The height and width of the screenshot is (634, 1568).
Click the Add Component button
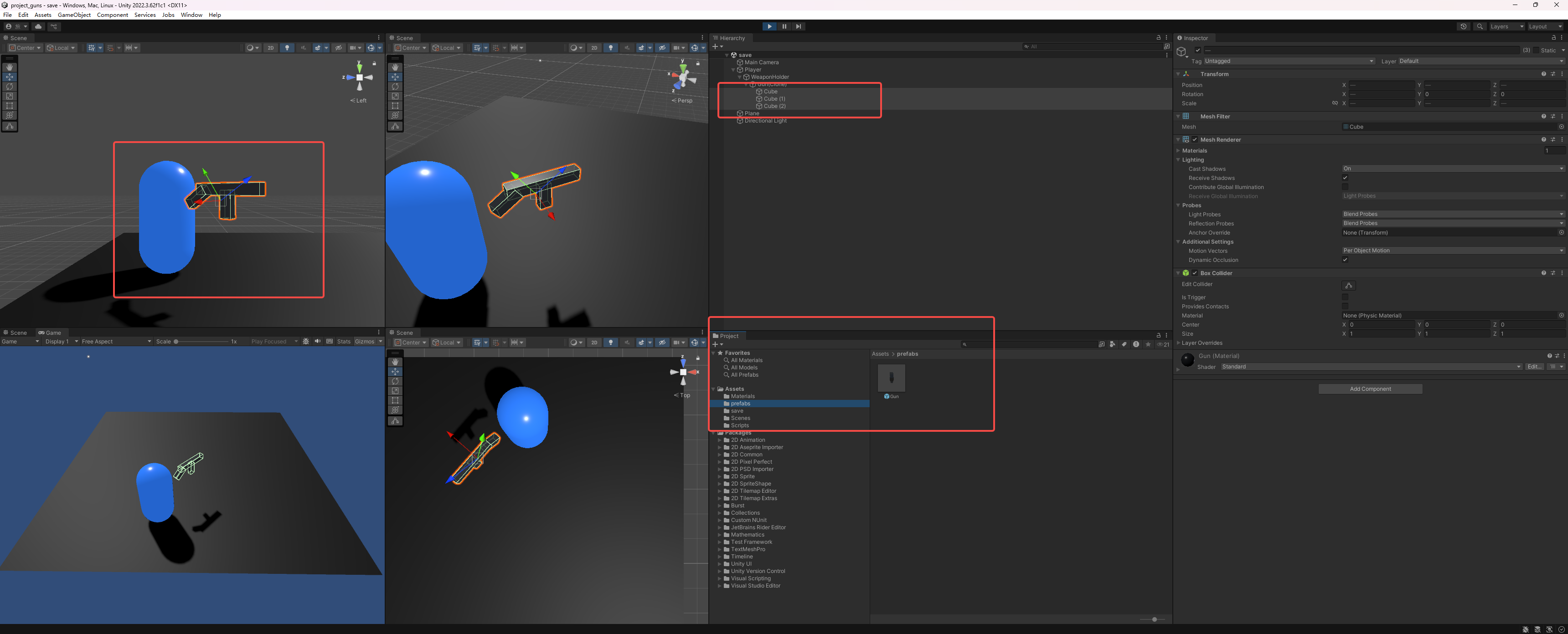pyautogui.click(x=1370, y=389)
